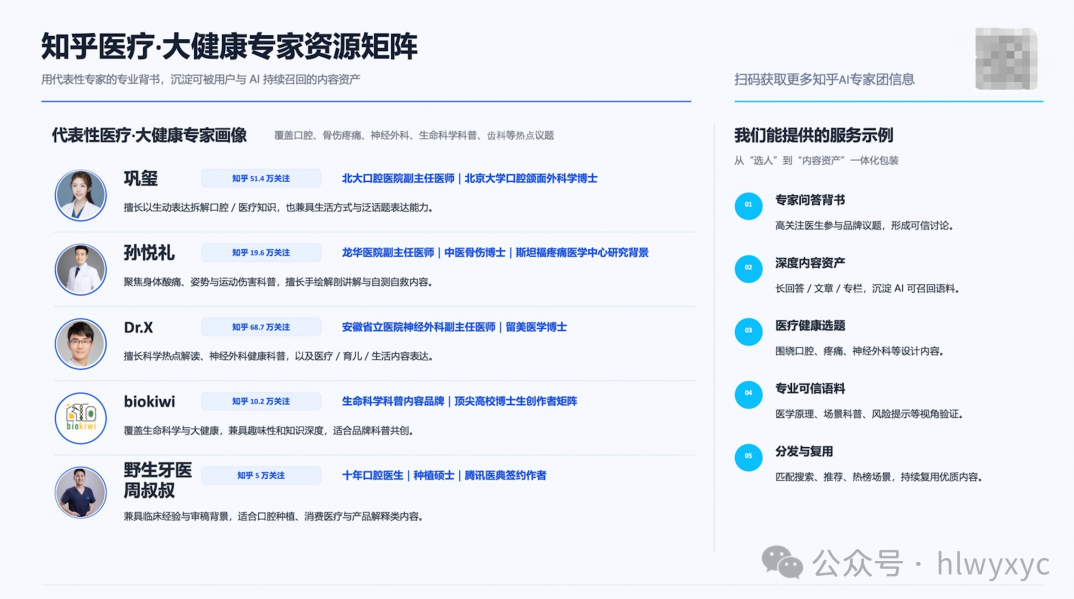Click the avatar photo of 孙悦礼

(x=81, y=269)
